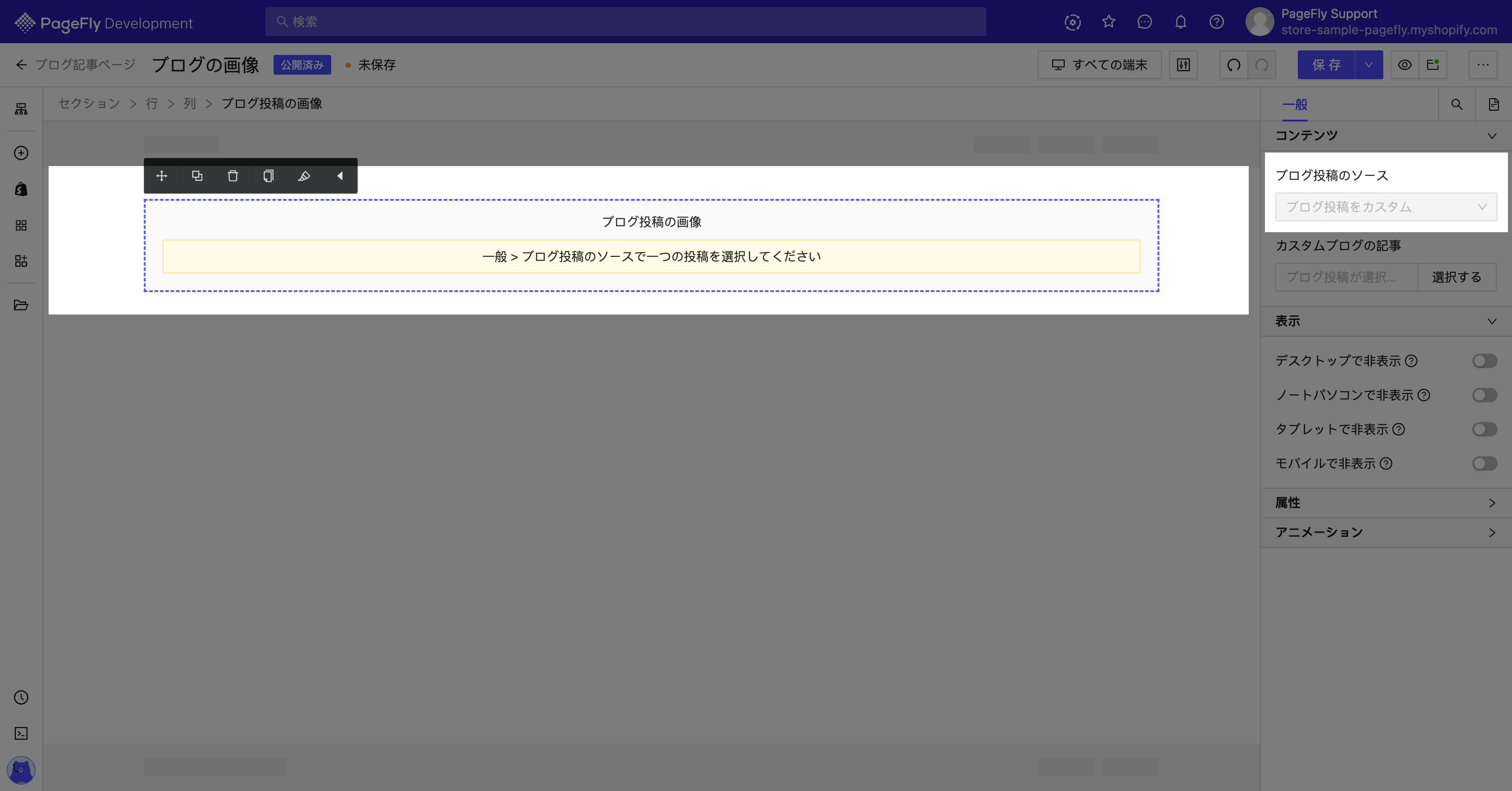Open the PageFly settings target icon
This screenshot has height=791, width=1512.
(1072, 22)
